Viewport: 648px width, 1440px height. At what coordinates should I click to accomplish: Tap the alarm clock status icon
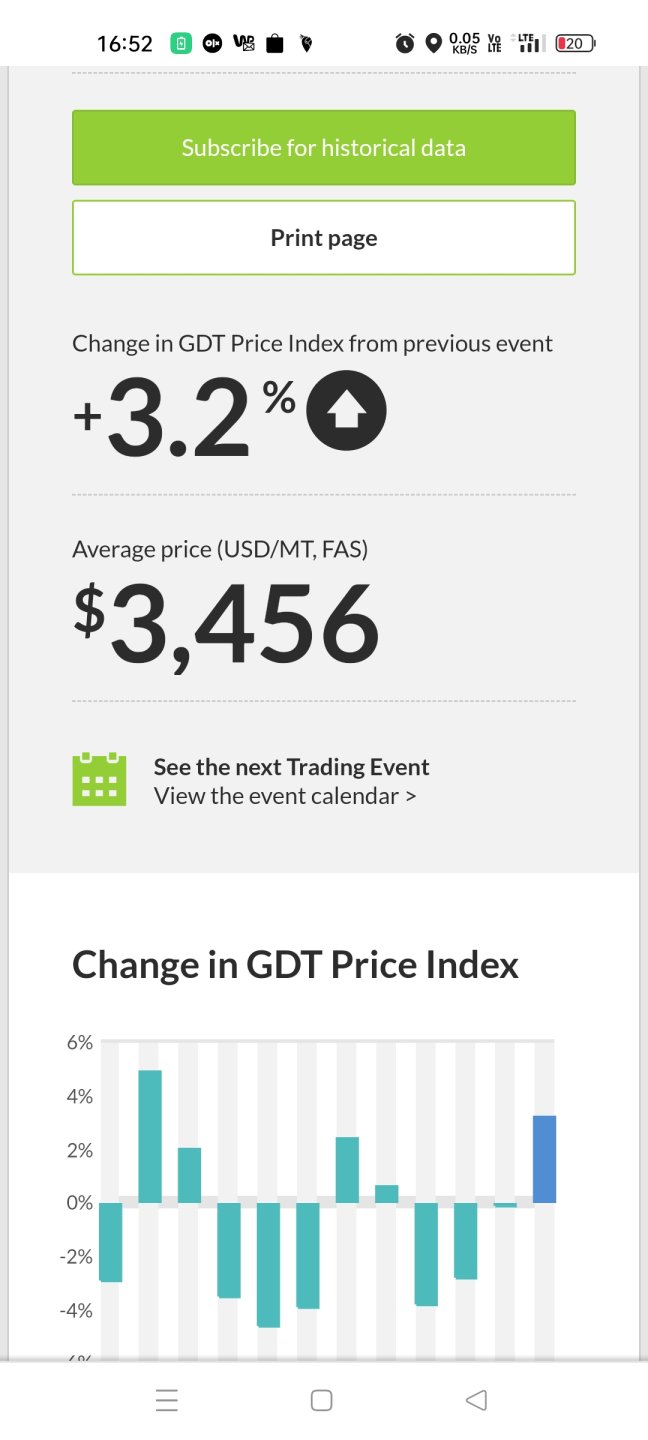(x=405, y=43)
